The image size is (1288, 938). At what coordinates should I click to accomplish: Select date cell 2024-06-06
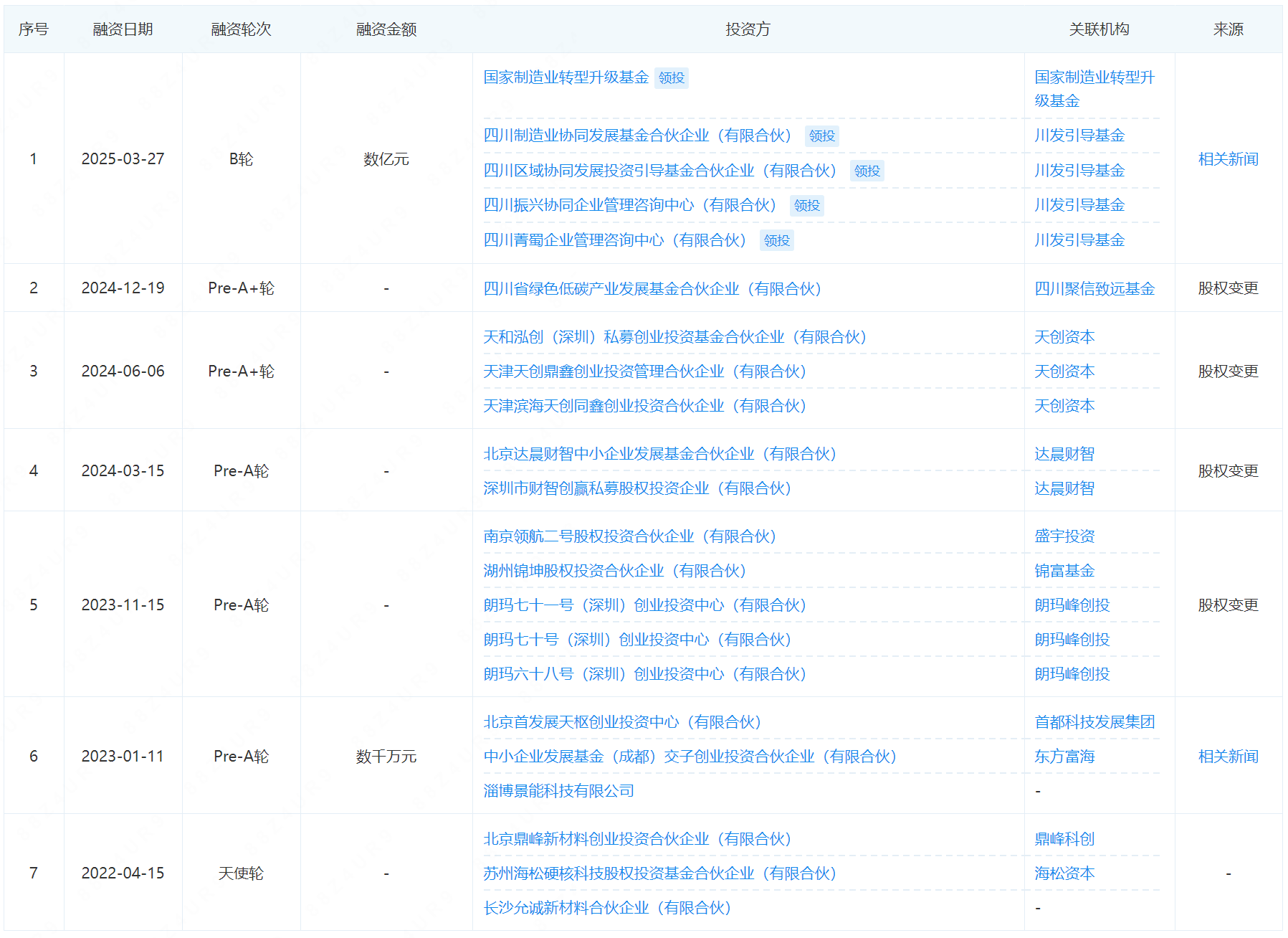click(x=123, y=371)
